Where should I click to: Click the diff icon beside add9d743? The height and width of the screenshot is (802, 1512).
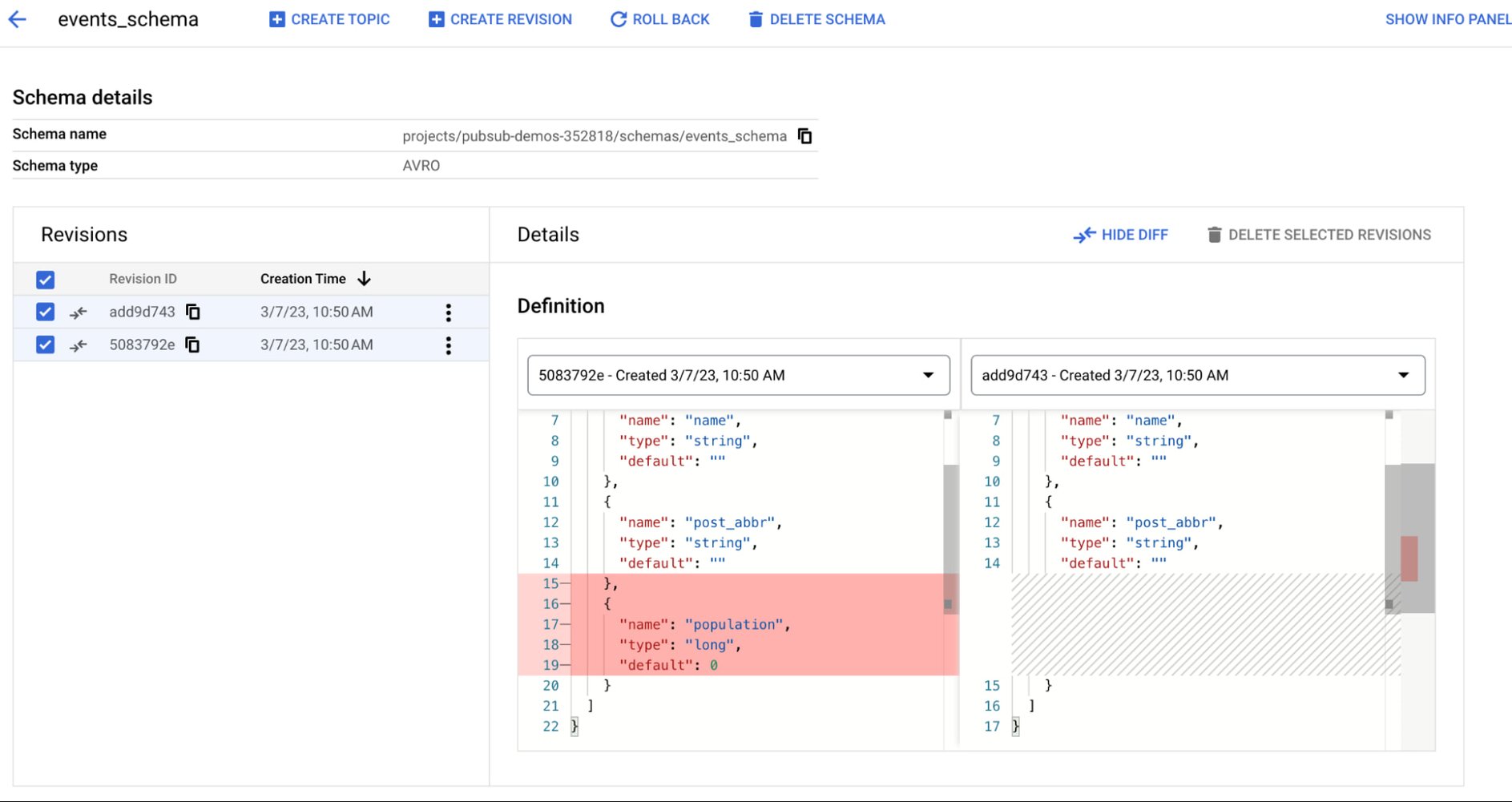coord(79,312)
